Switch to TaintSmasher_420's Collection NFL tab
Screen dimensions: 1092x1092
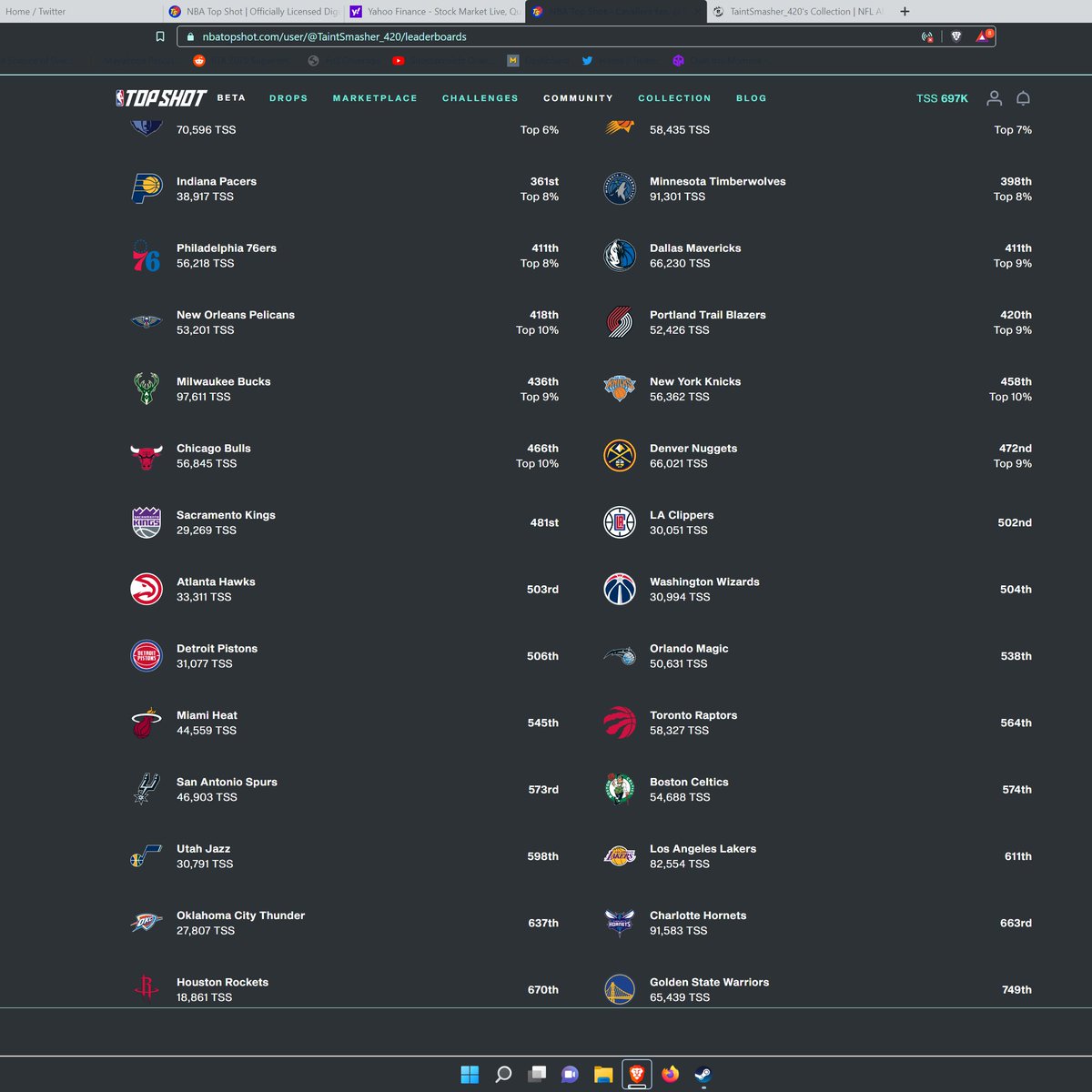pyautogui.click(x=799, y=12)
